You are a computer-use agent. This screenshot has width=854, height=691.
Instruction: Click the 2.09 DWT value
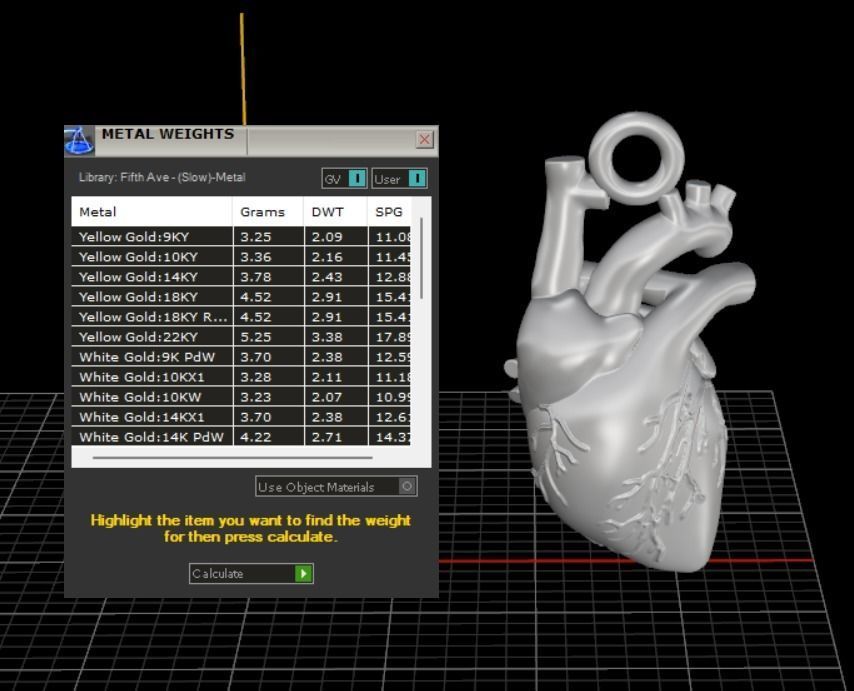[x=327, y=237]
